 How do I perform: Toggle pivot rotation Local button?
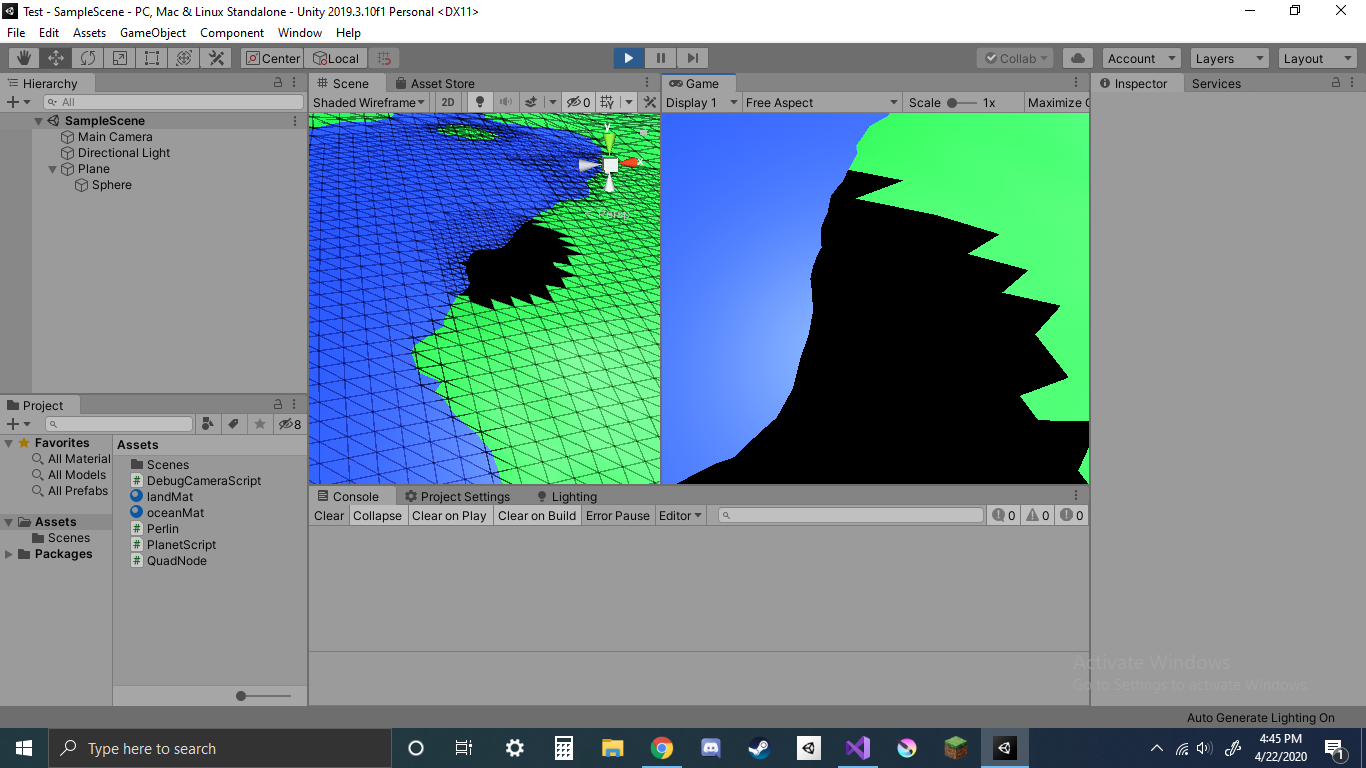336,58
